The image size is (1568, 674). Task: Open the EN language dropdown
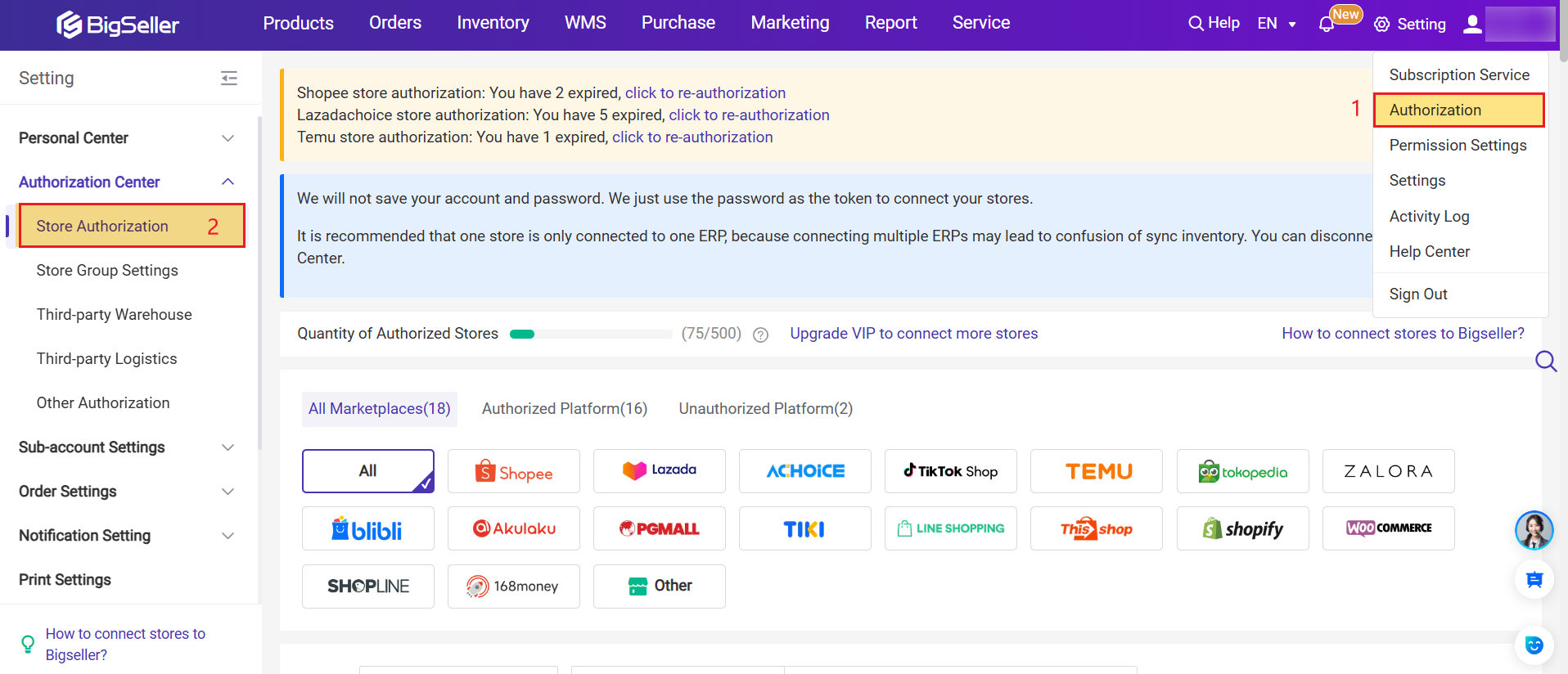click(1277, 24)
